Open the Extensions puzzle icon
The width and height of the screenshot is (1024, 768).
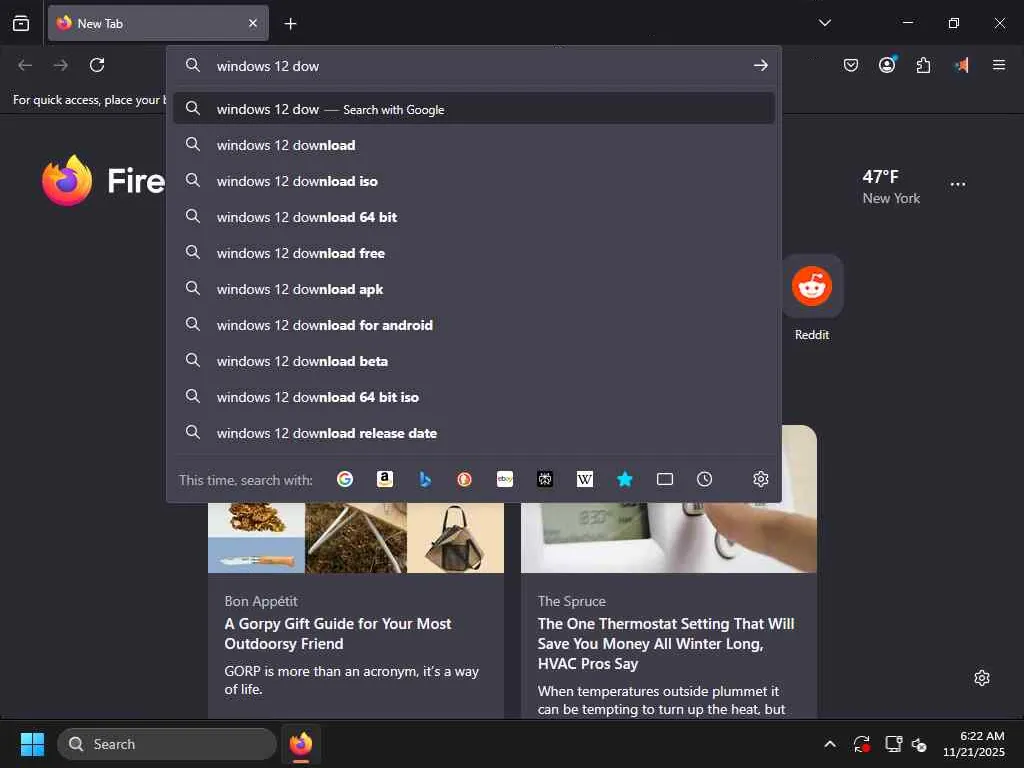click(923, 65)
